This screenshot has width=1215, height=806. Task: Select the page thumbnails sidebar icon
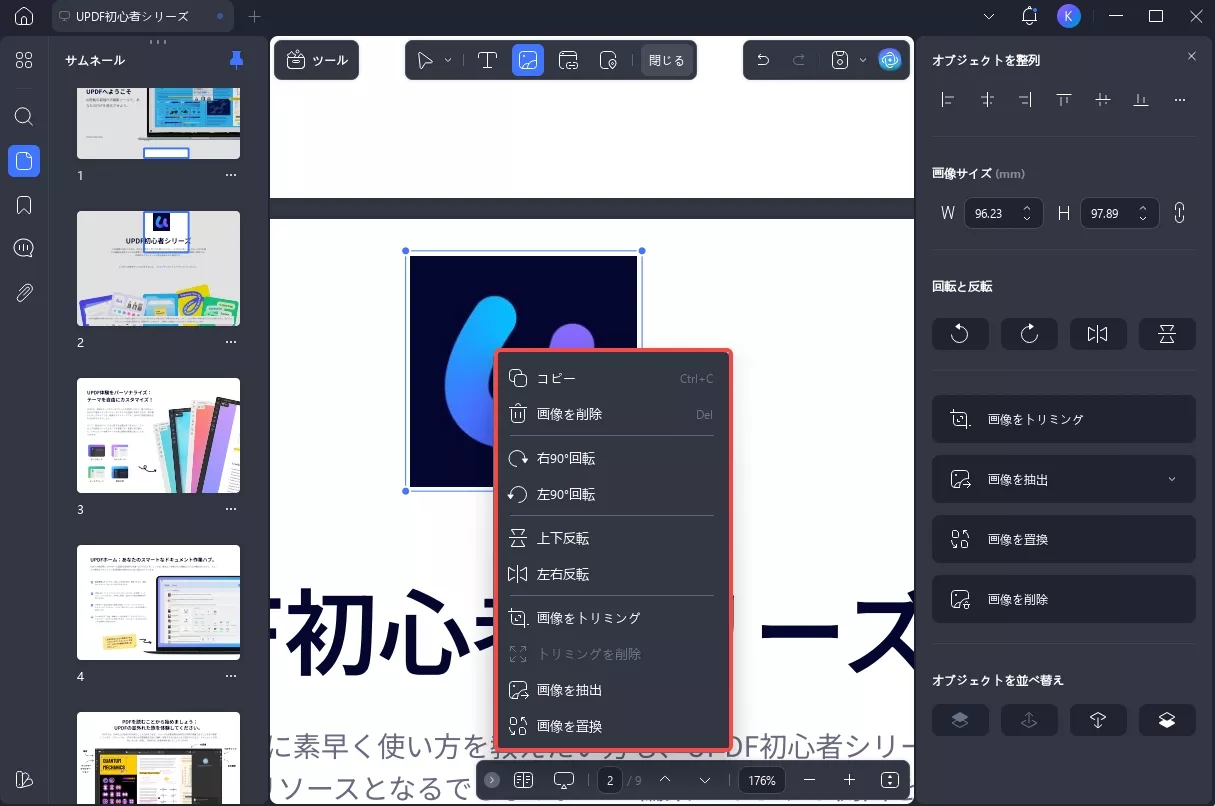24,160
